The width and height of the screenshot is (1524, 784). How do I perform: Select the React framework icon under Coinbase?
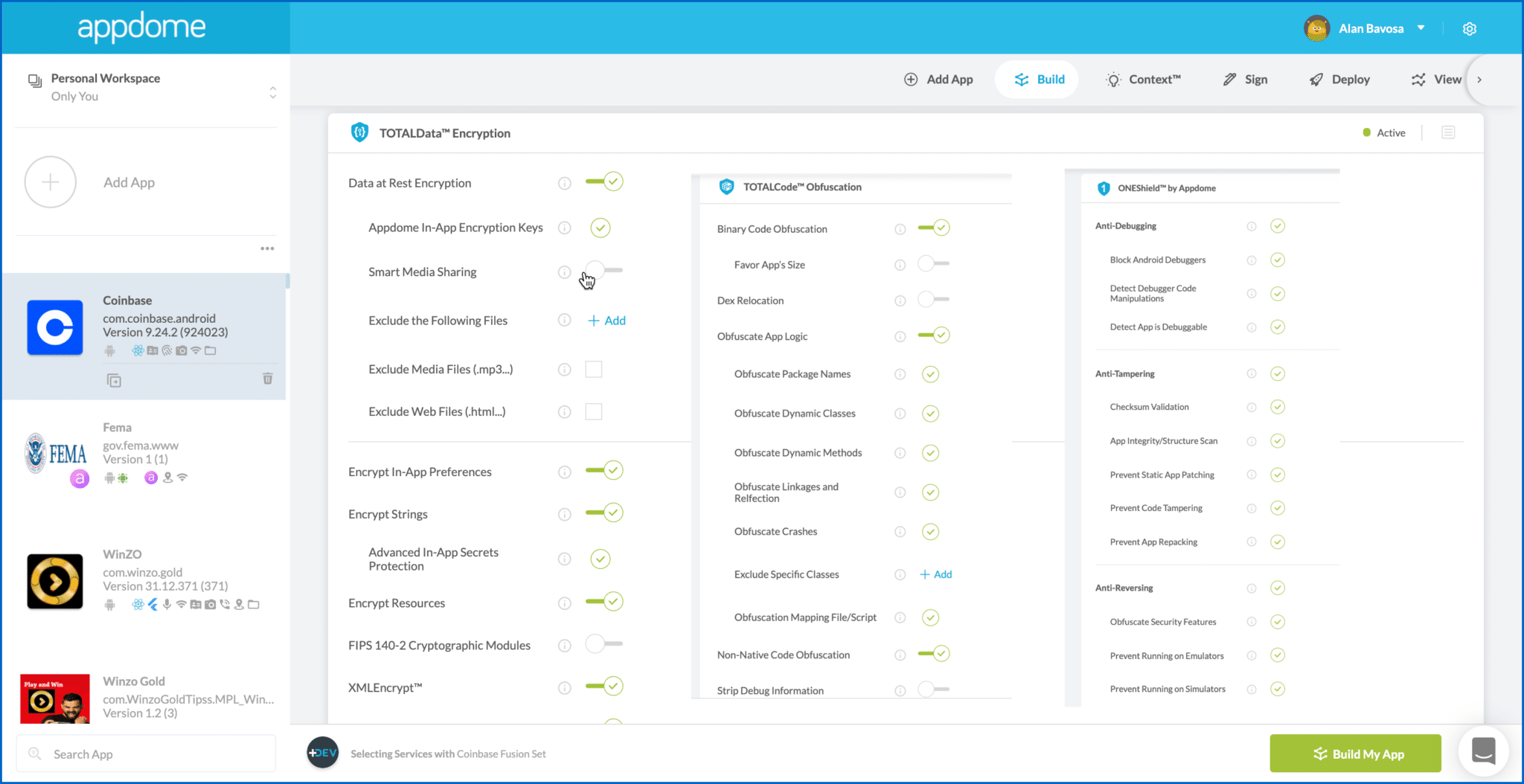(x=138, y=350)
